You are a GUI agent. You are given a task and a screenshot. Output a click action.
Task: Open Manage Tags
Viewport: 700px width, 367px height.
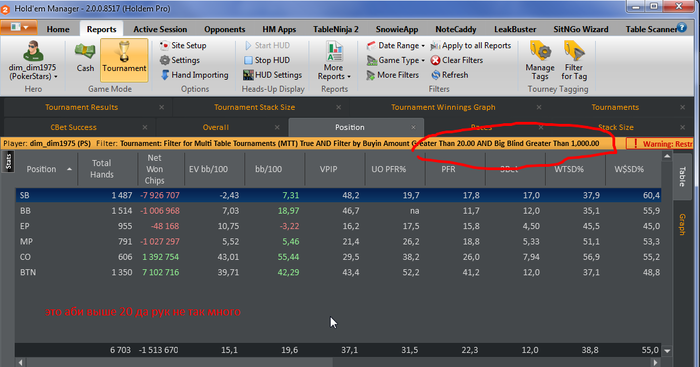[540, 61]
